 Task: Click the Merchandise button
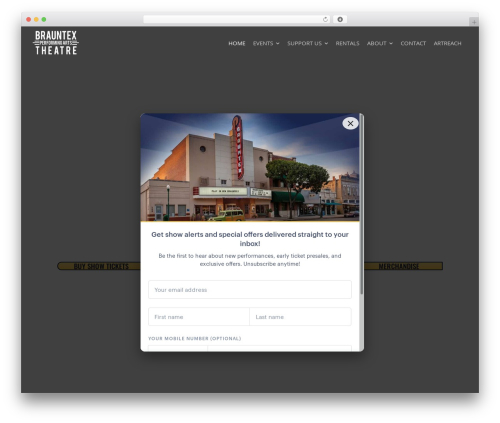[403, 266]
